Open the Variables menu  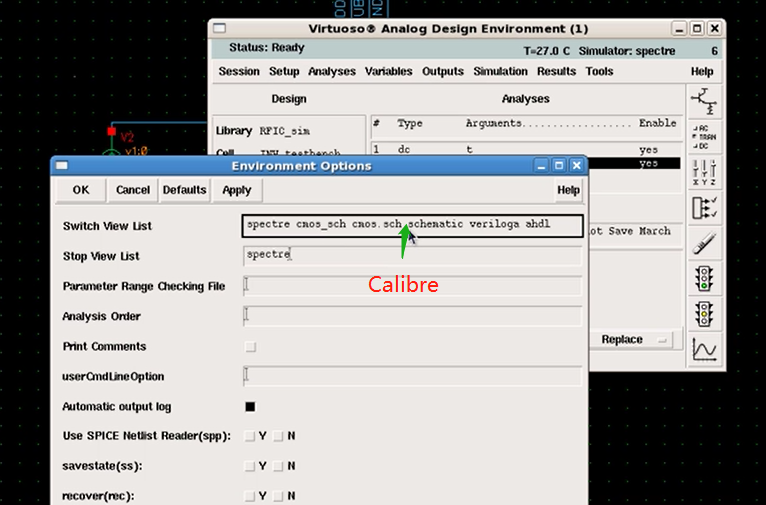388,71
